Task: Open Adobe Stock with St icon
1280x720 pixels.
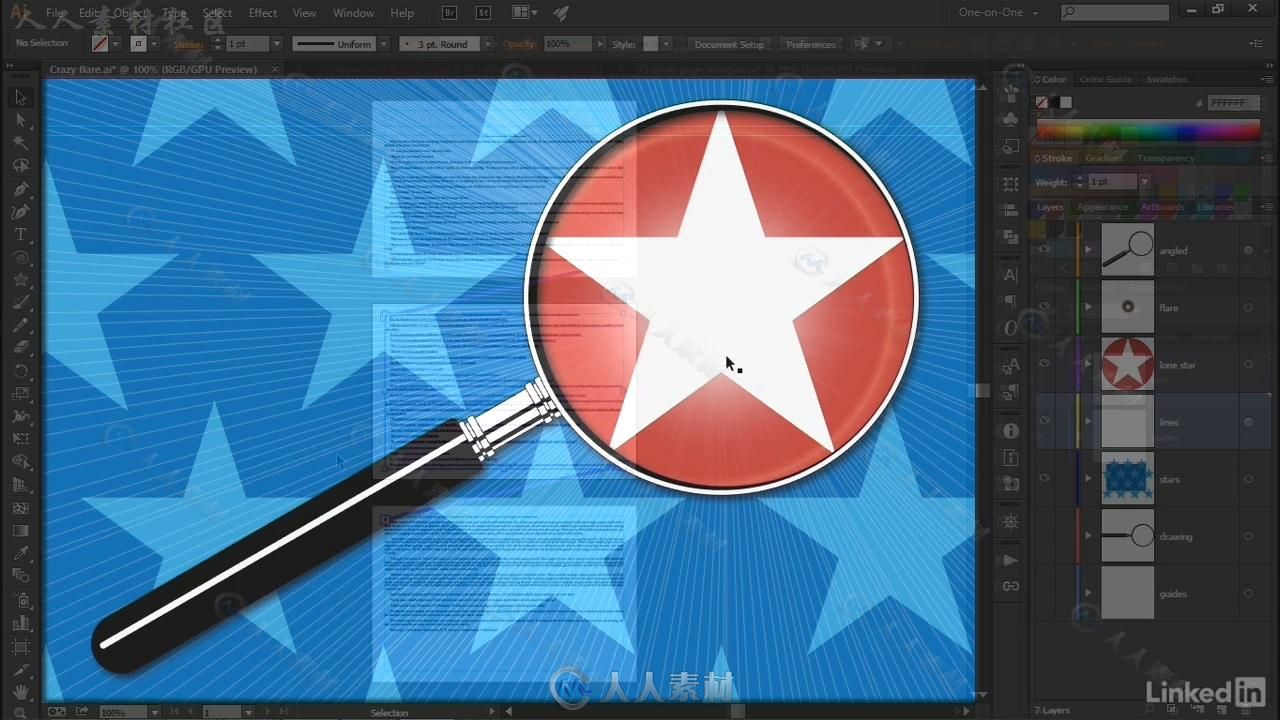Action: 483,13
